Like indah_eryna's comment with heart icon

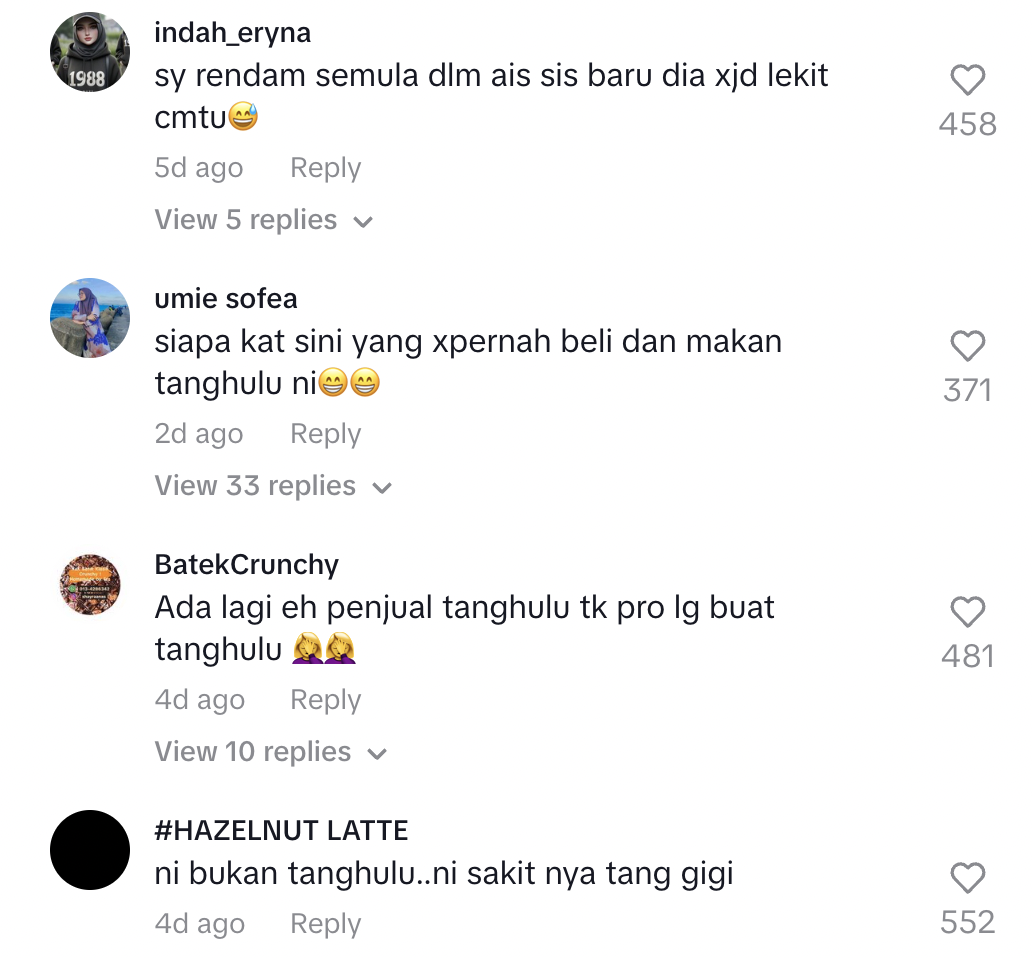[x=968, y=80]
